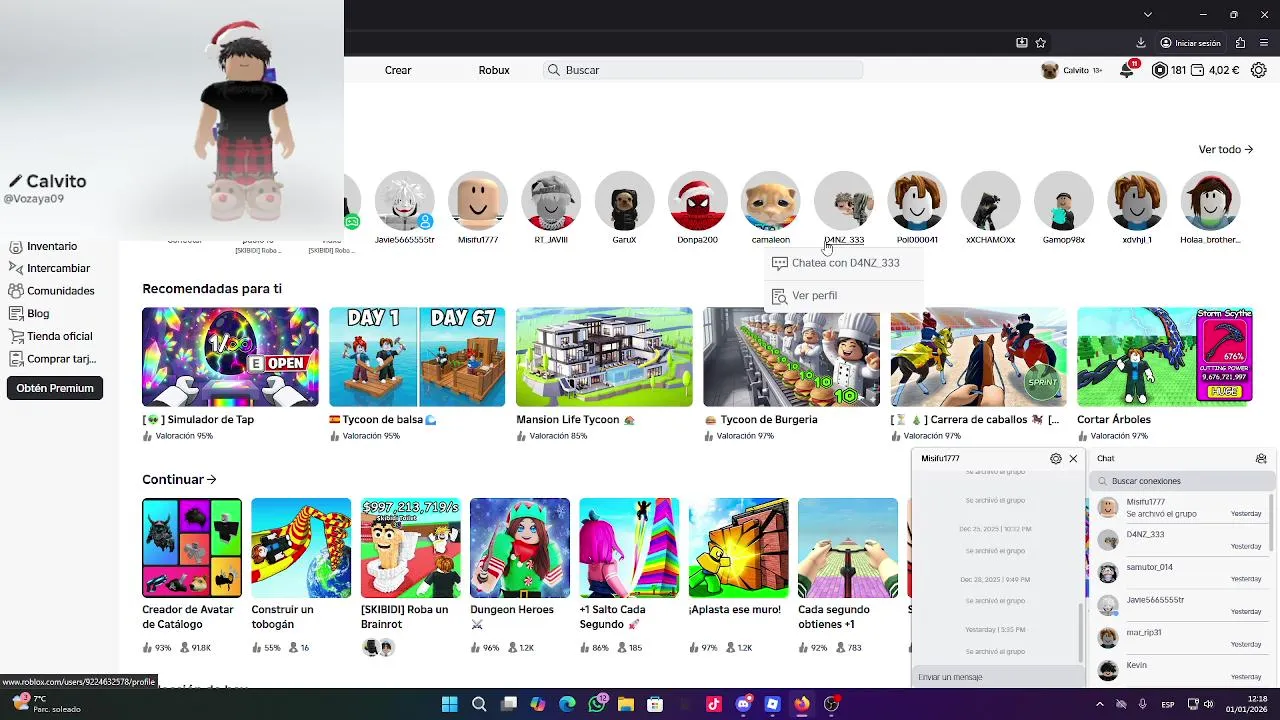1280x720 pixels.
Task: Click the Chat list scrollbar
Action: point(1272,522)
